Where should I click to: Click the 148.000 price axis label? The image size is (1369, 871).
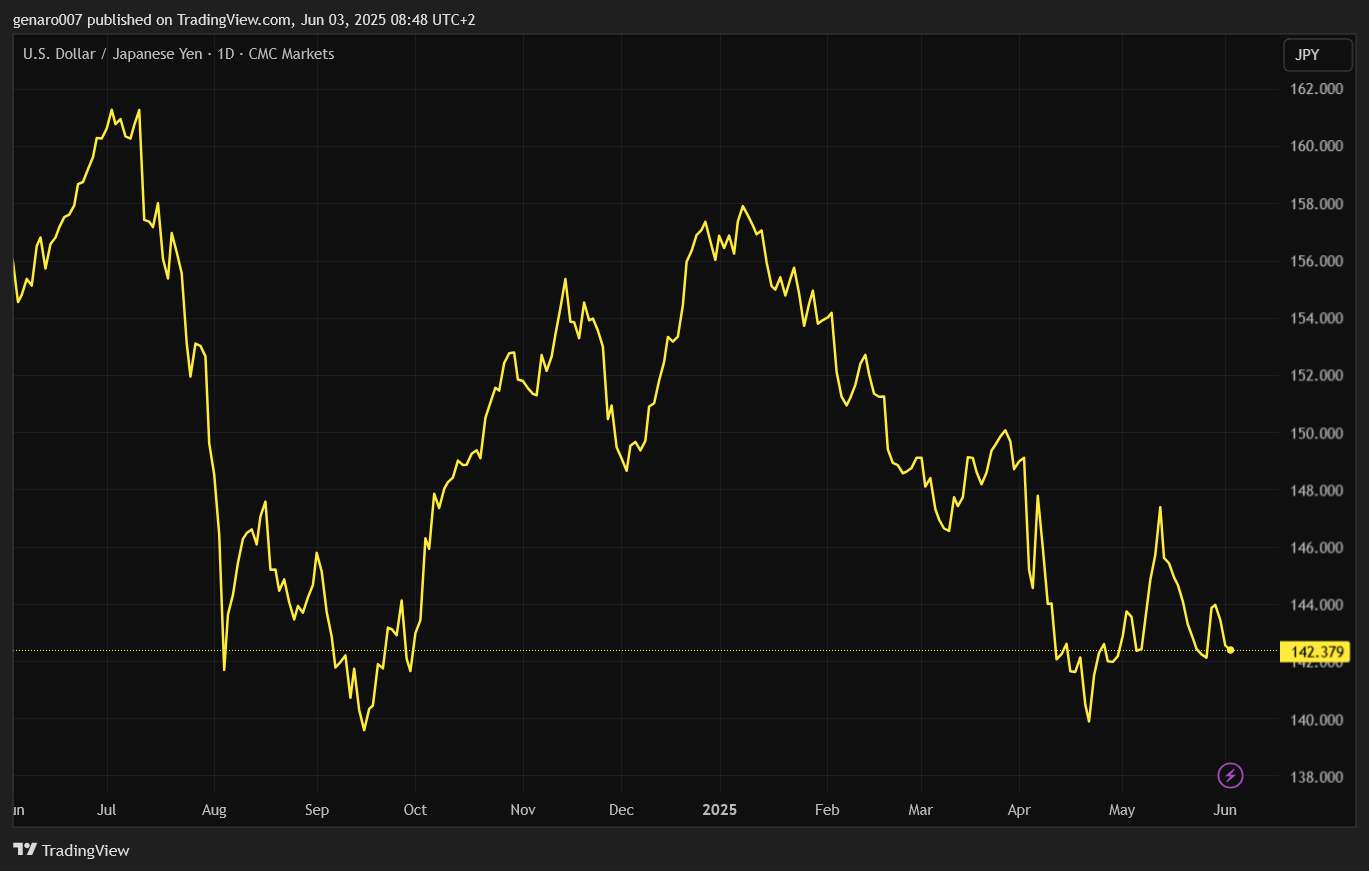click(1317, 491)
